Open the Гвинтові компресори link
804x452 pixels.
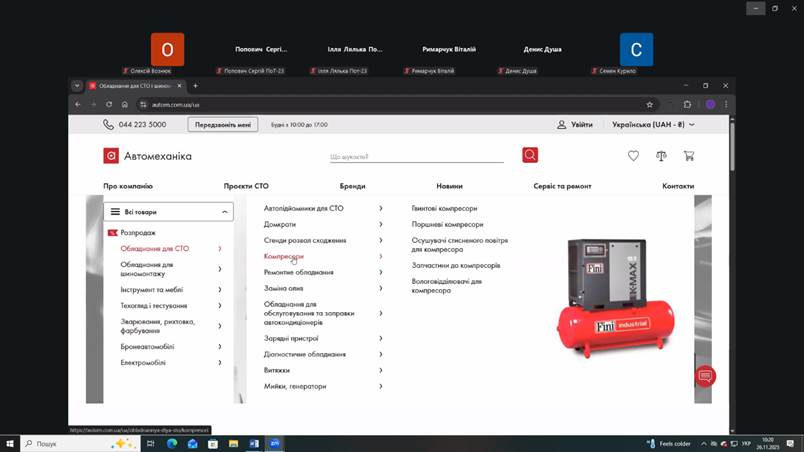(x=444, y=209)
